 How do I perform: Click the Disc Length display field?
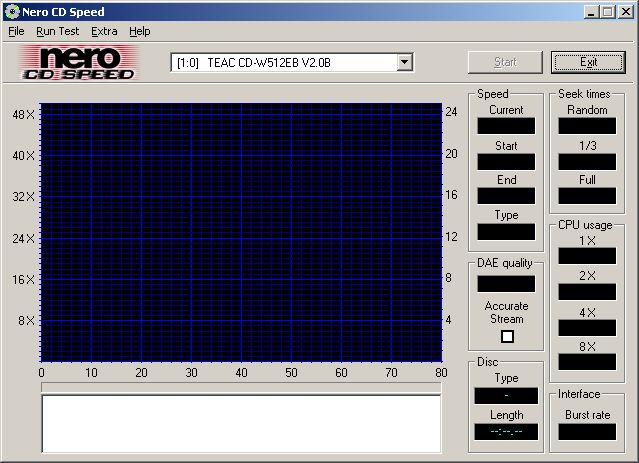pos(506,432)
